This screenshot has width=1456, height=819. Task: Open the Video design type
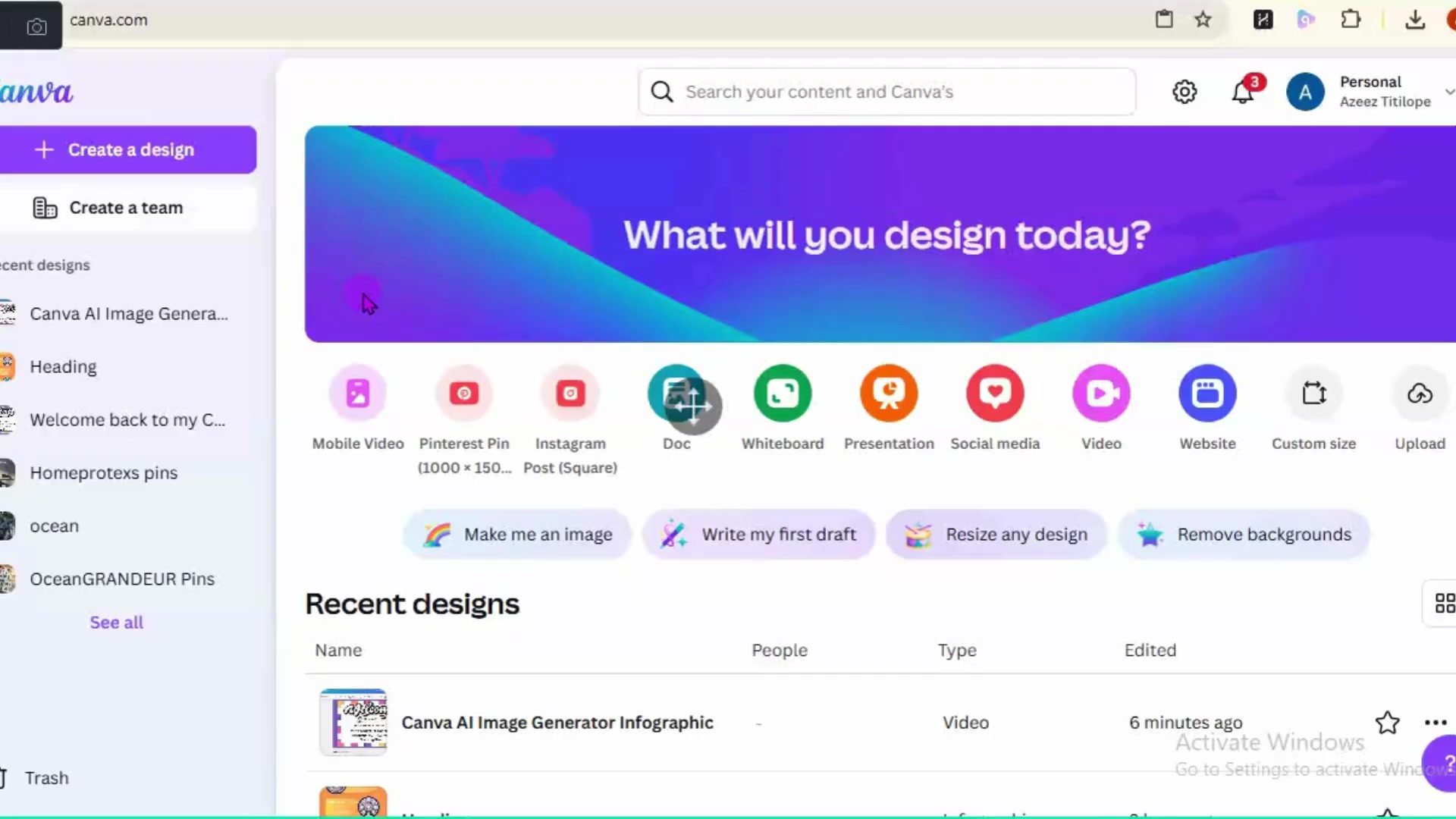coord(1101,393)
